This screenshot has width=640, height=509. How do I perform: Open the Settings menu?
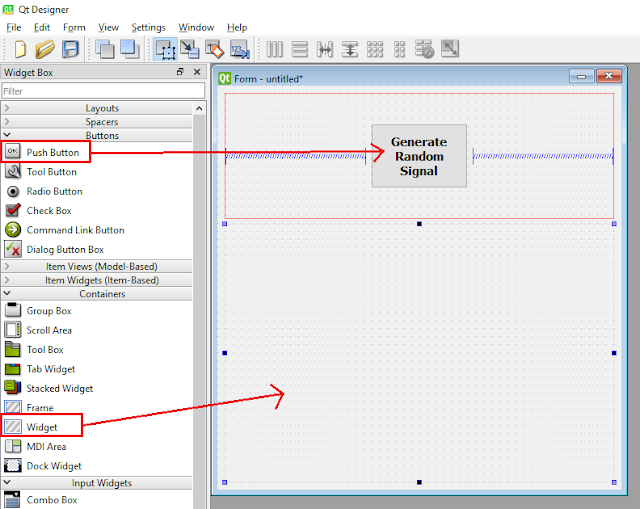point(149,27)
